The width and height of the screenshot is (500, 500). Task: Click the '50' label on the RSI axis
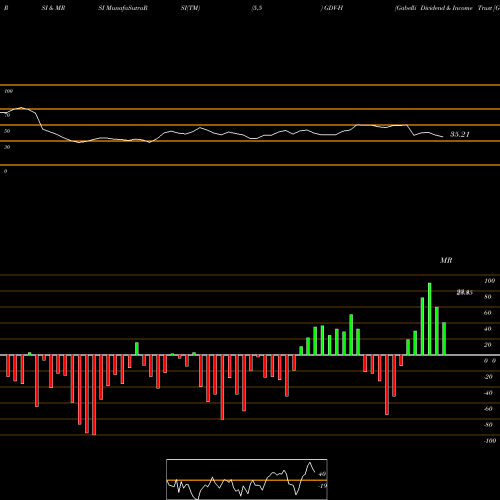(x=7, y=131)
